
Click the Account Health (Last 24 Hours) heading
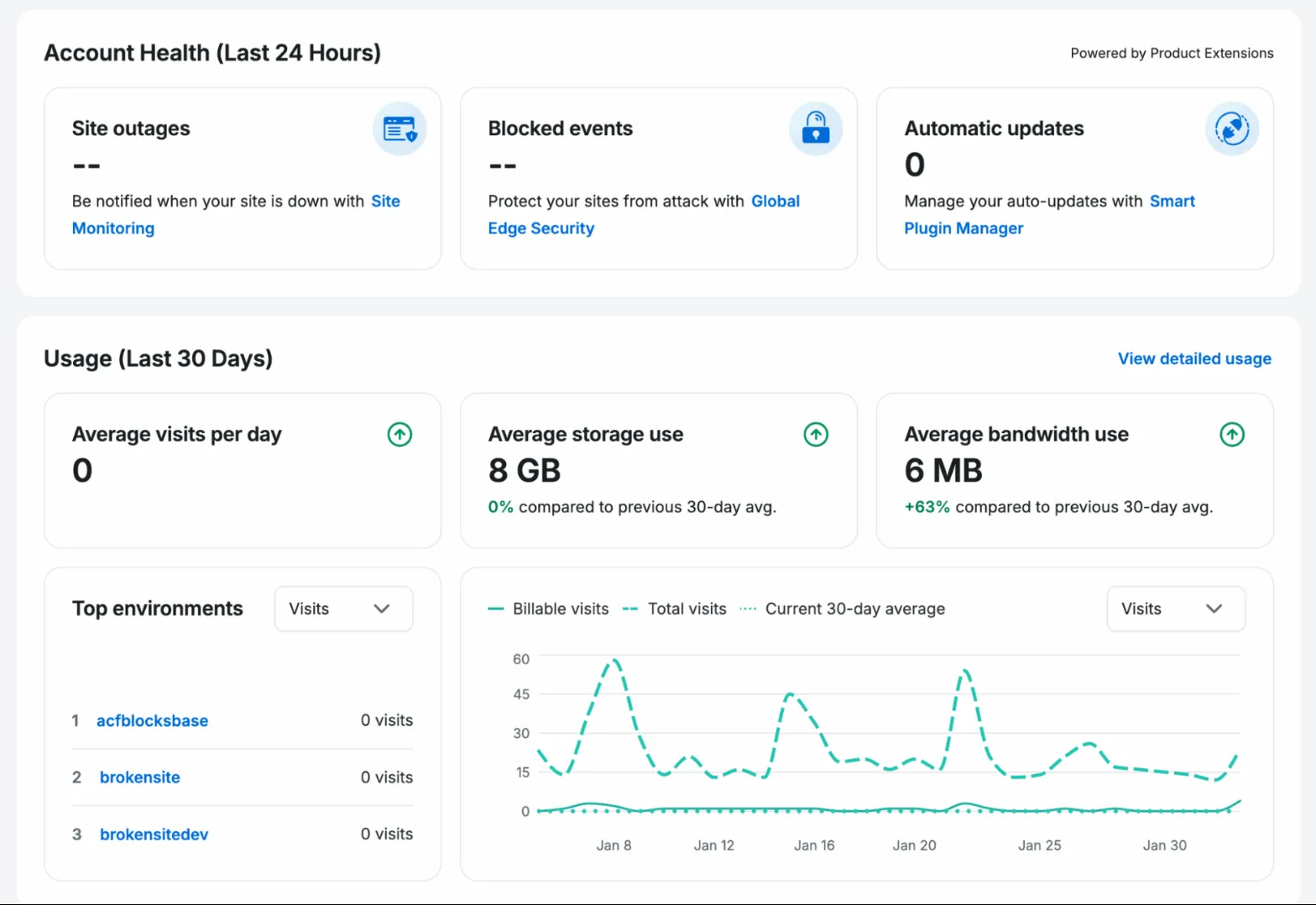[x=212, y=53]
